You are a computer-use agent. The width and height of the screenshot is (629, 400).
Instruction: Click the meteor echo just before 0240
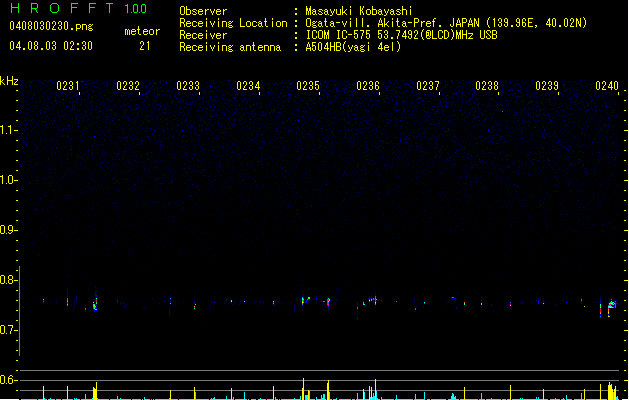point(611,307)
